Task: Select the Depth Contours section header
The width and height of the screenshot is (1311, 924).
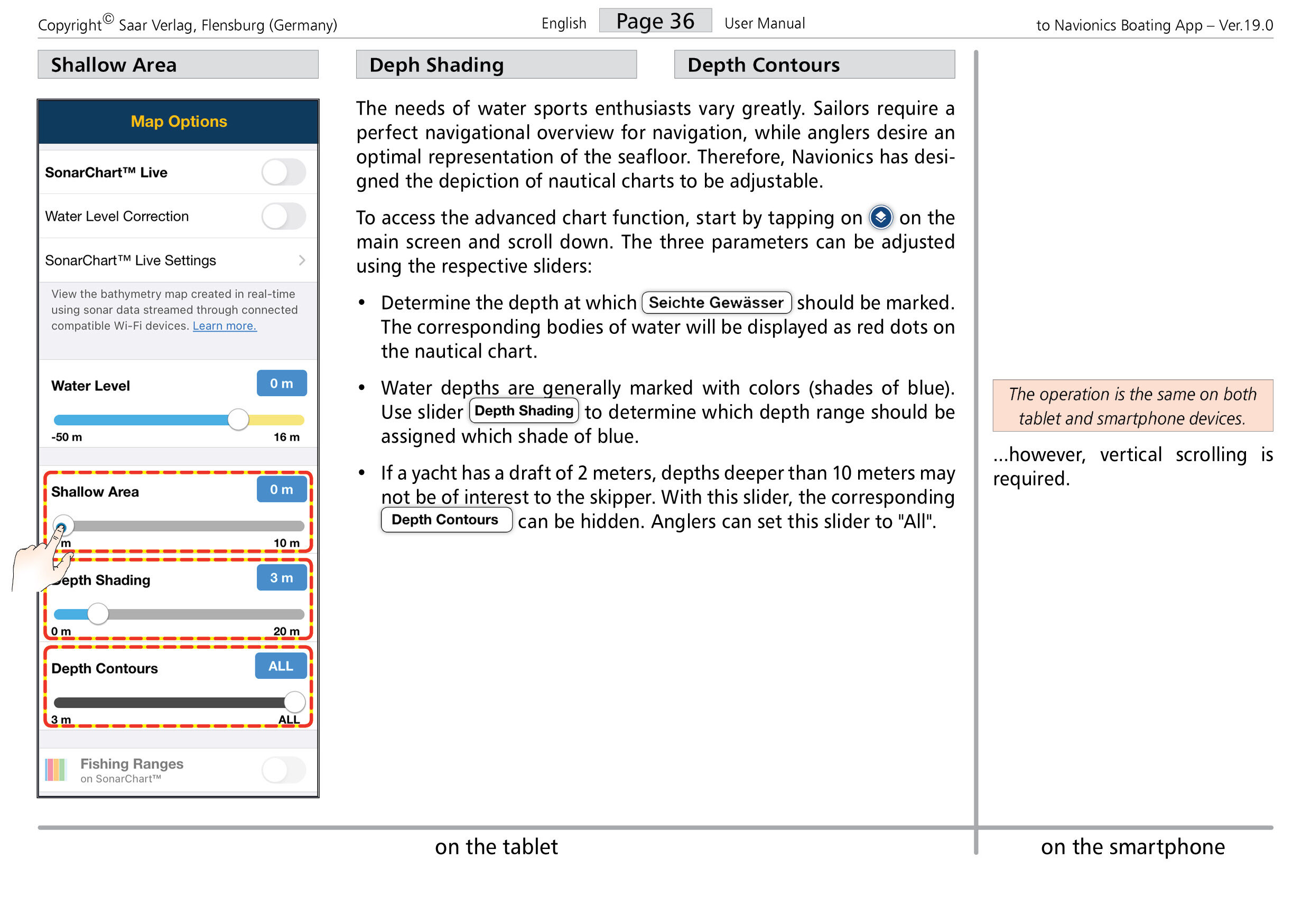Action: pyautogui.click(x=814, y=64)
